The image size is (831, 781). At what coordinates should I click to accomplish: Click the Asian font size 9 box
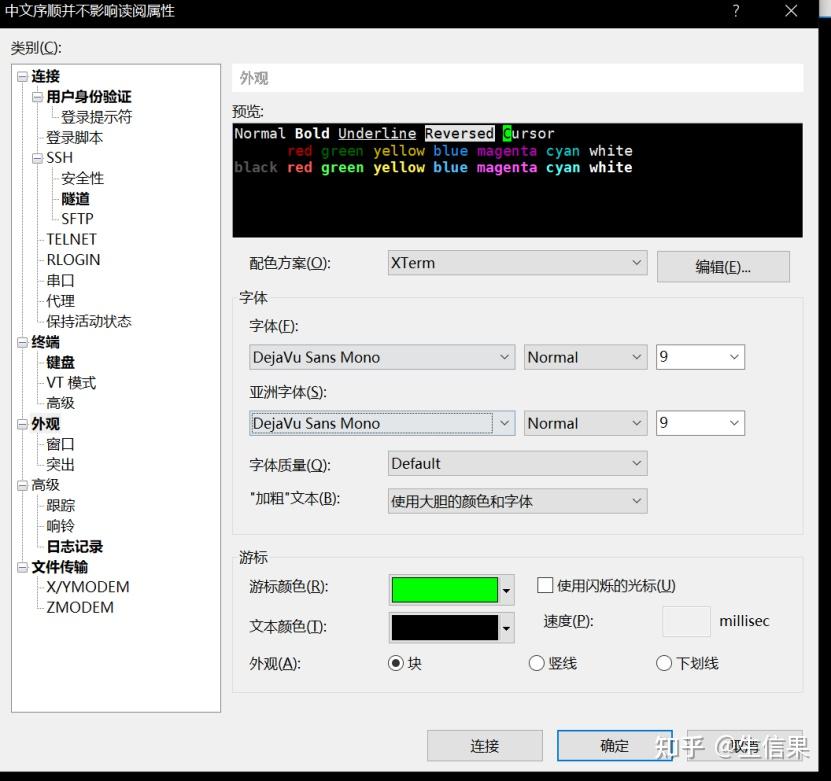700,423
